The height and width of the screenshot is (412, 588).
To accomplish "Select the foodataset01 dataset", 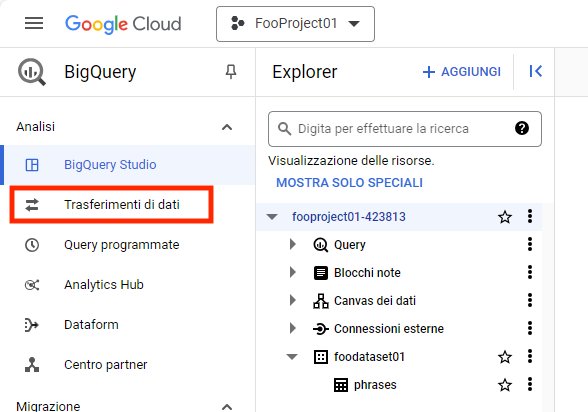I will pos(369,357).
